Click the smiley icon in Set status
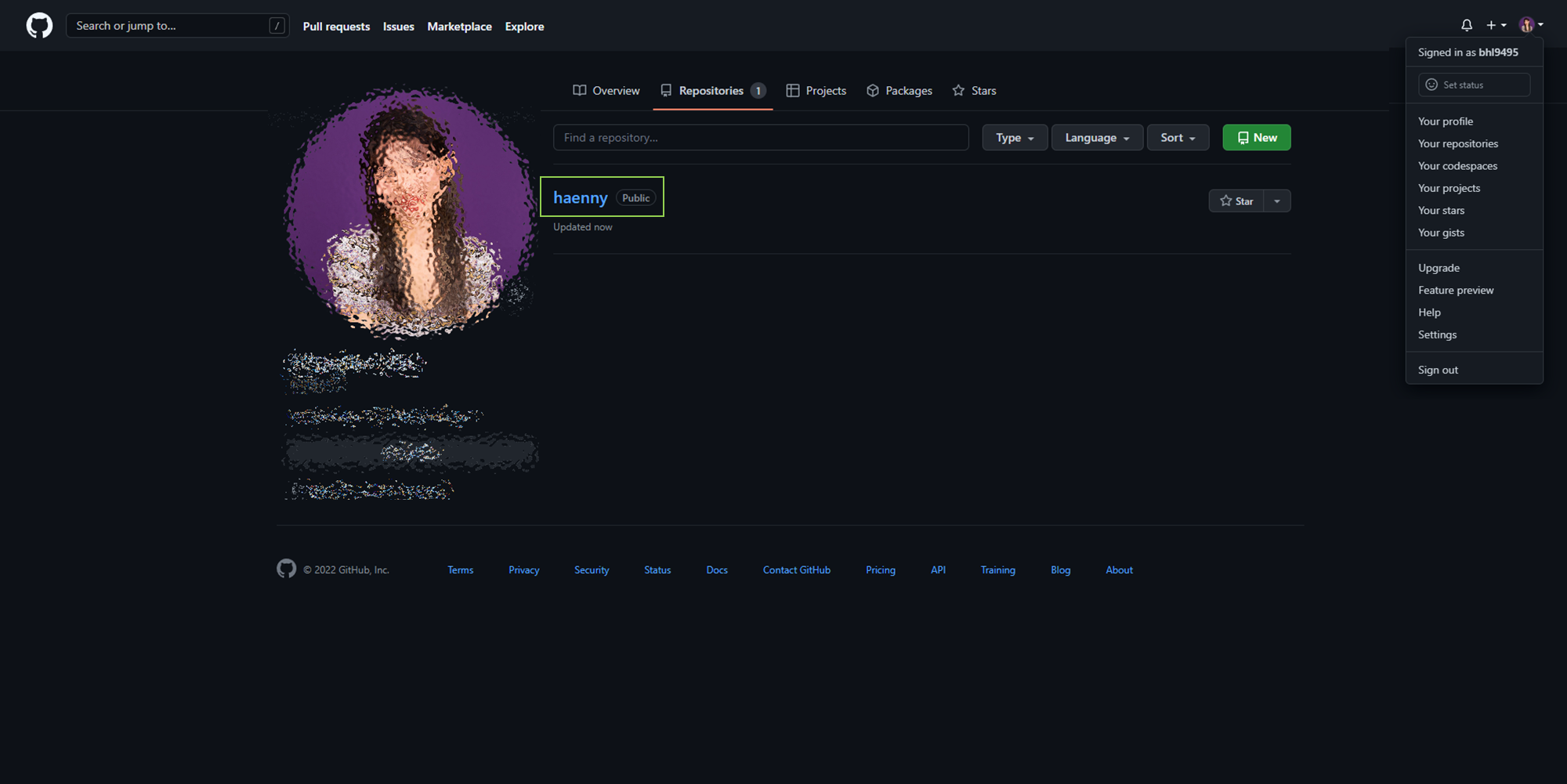1567x784 pixels. click(1431, 85)
